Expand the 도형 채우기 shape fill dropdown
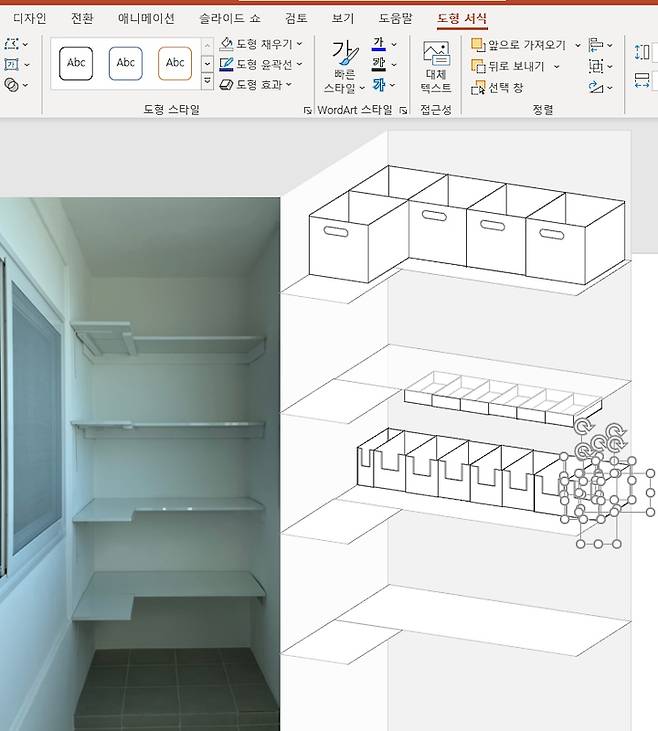The image size is (658, 731). [300, 44]
